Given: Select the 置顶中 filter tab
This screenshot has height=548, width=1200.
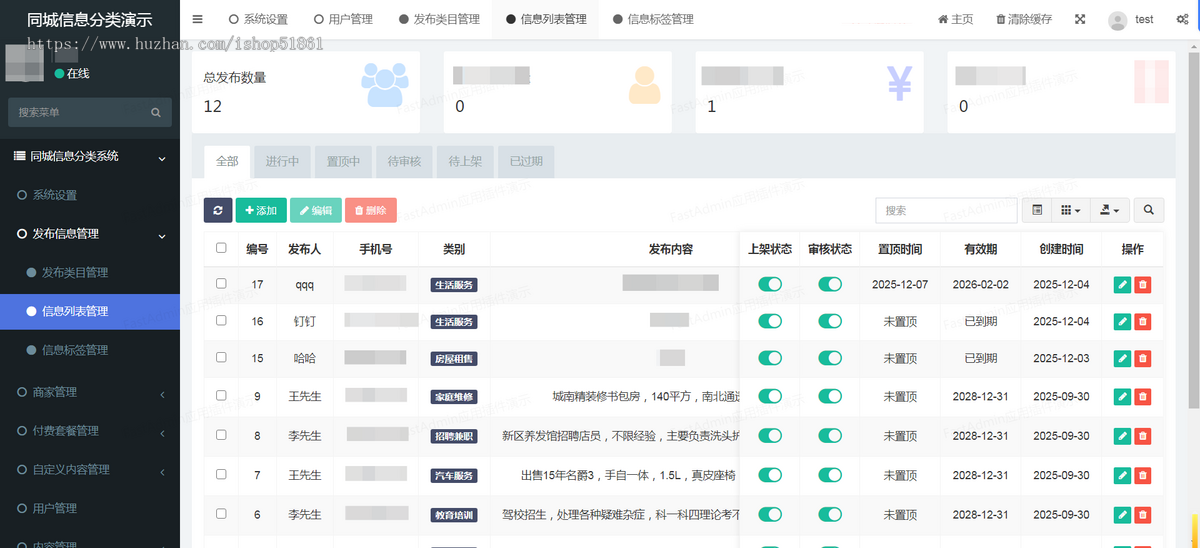Looking at the screenshot, I should click(343, 162).
